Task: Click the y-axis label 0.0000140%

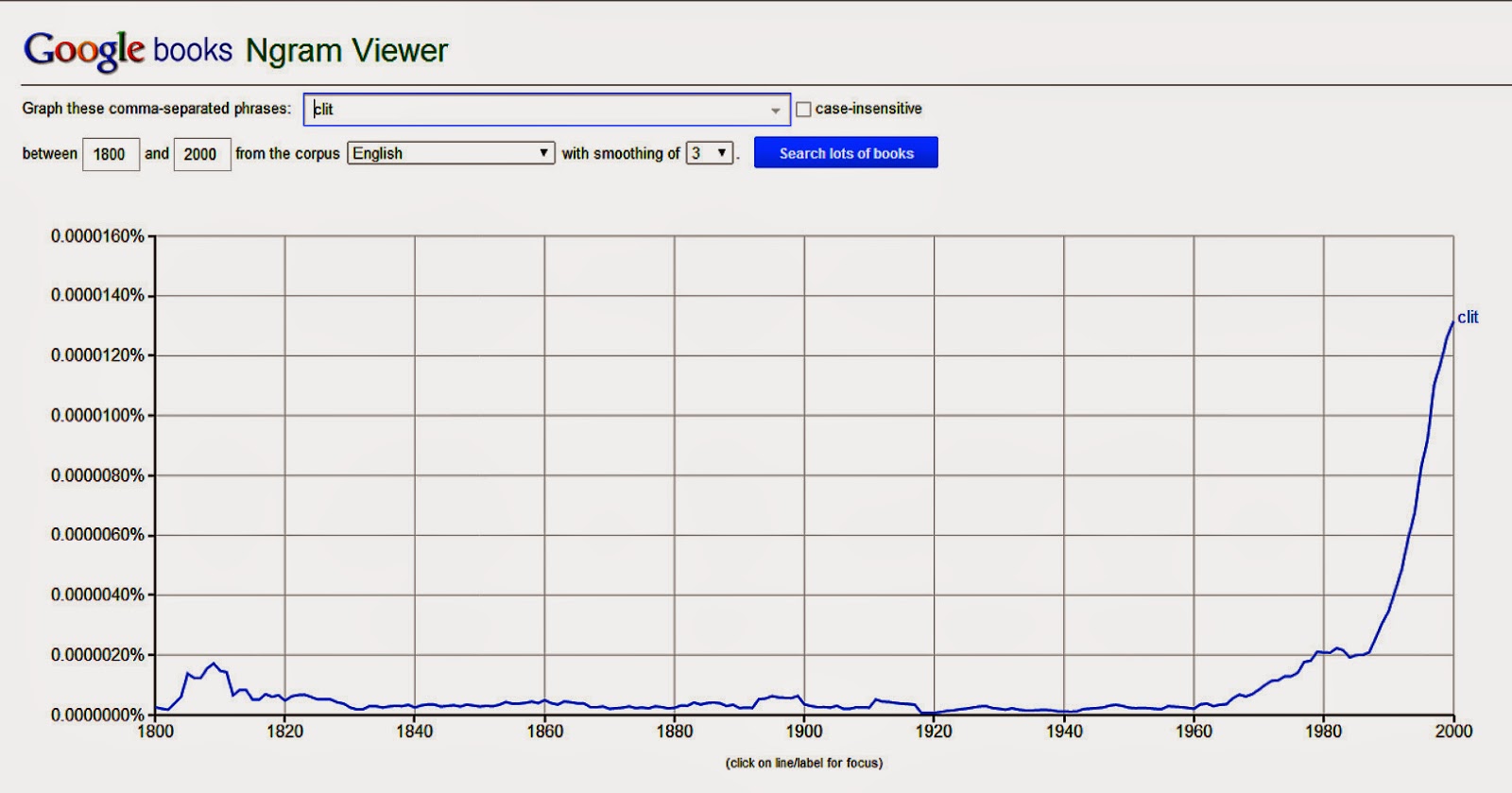Action: coord(97,296)
